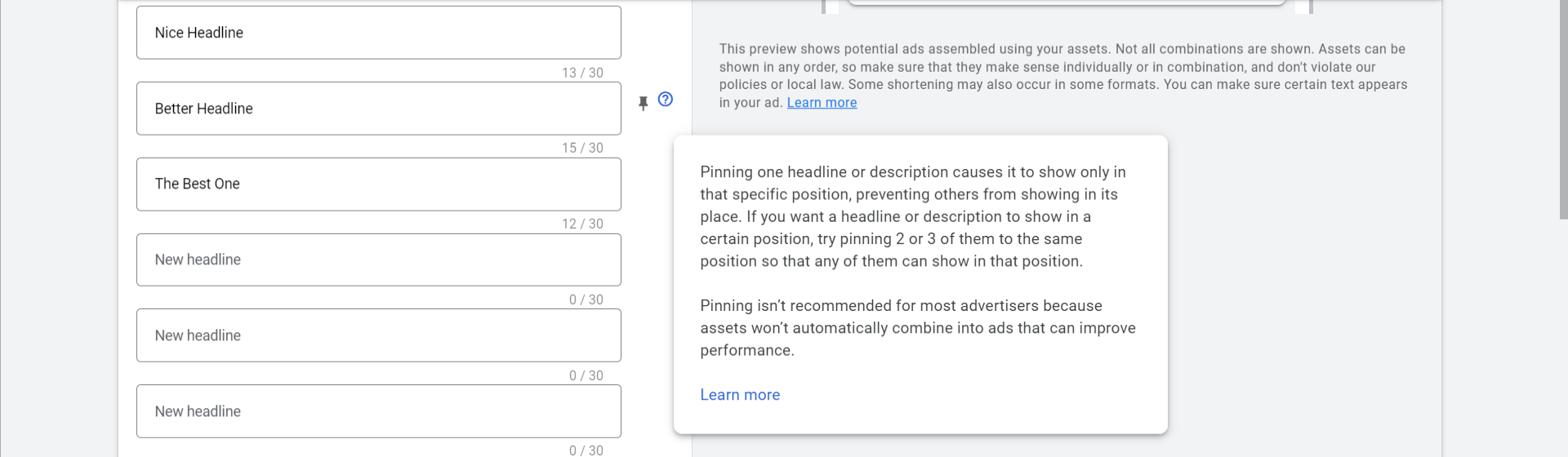1568x457 pixels.
Task: Open the pinning help question mark icon
Action: tap(666, 100)
